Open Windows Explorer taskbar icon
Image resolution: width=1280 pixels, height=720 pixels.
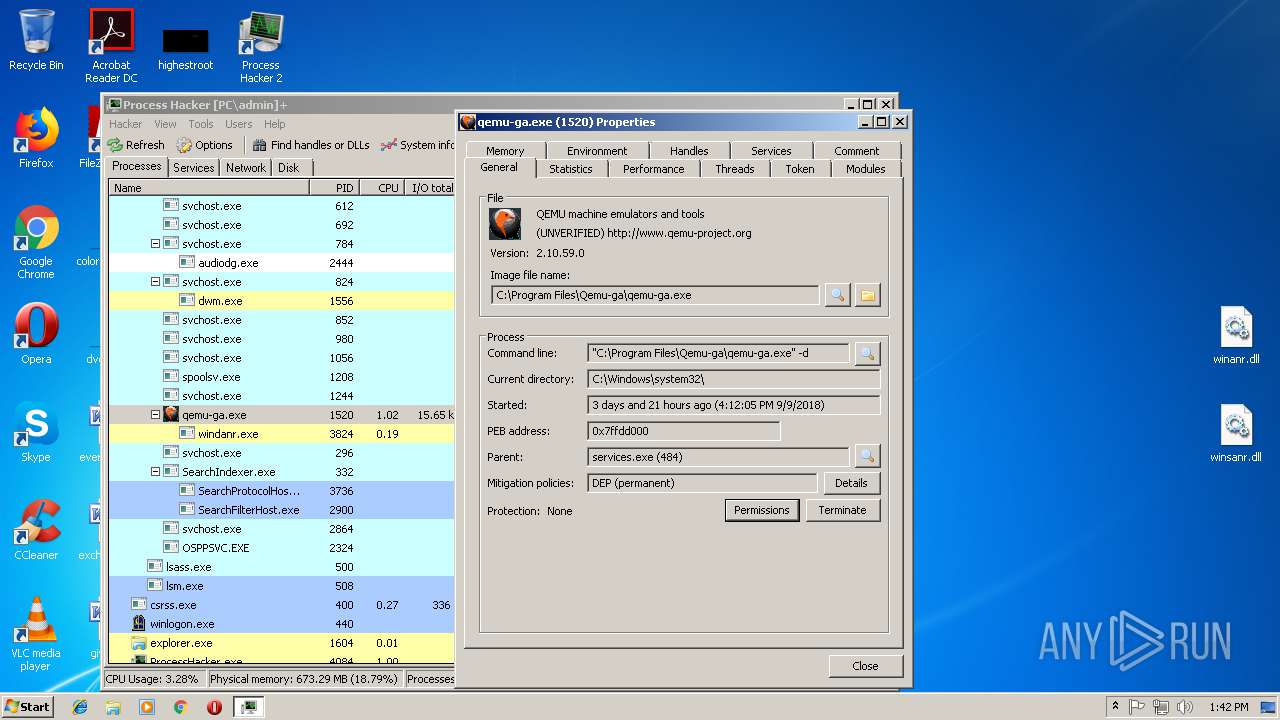(113, 707)
